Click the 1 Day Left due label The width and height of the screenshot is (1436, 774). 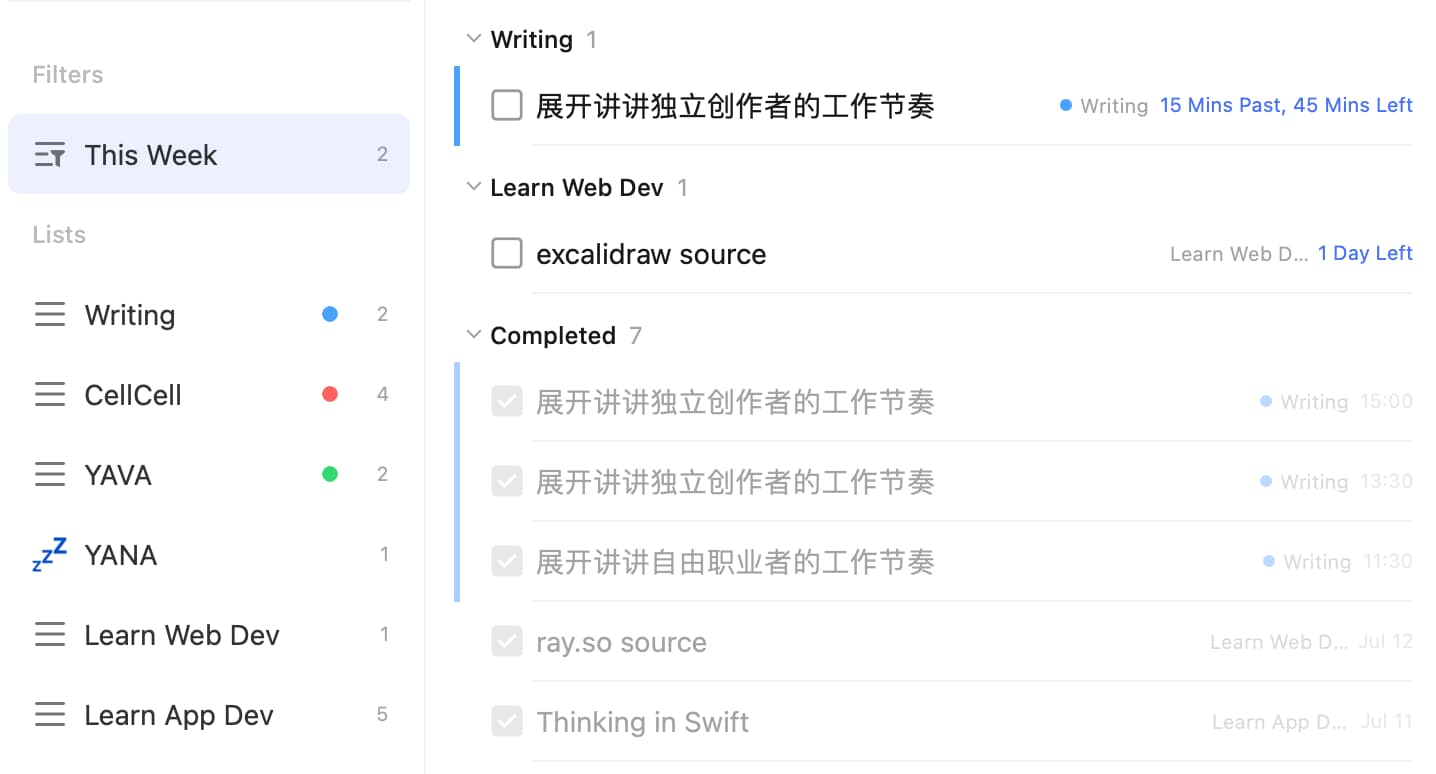[x=1365, y=253]
